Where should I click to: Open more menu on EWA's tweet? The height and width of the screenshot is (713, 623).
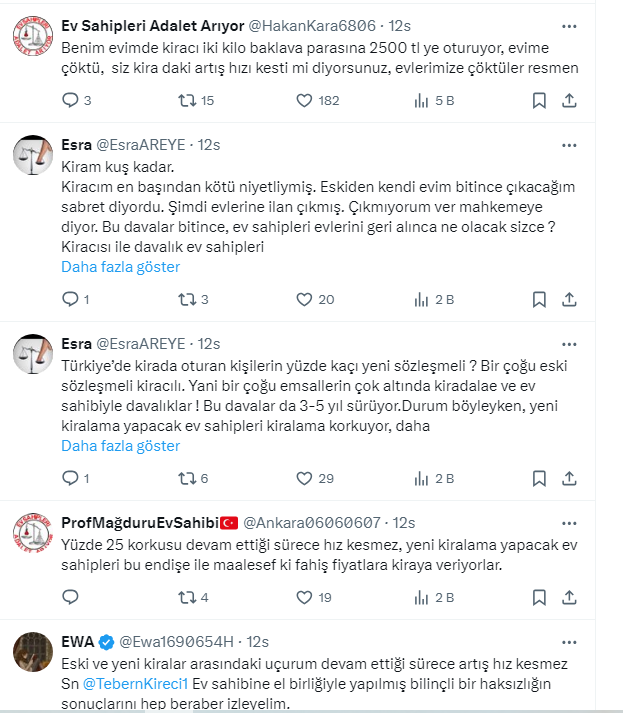pyautogui.click(x=569, y=641)
